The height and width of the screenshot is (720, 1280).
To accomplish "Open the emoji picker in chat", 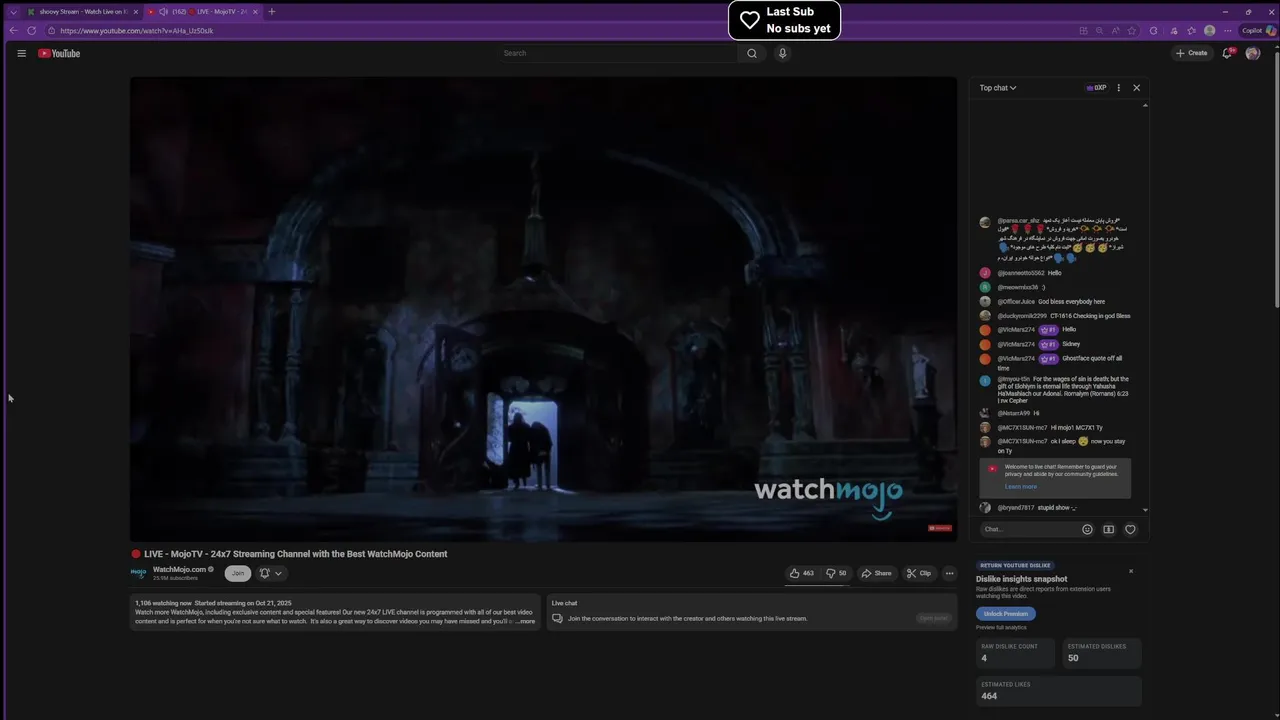I will 1087,529.
